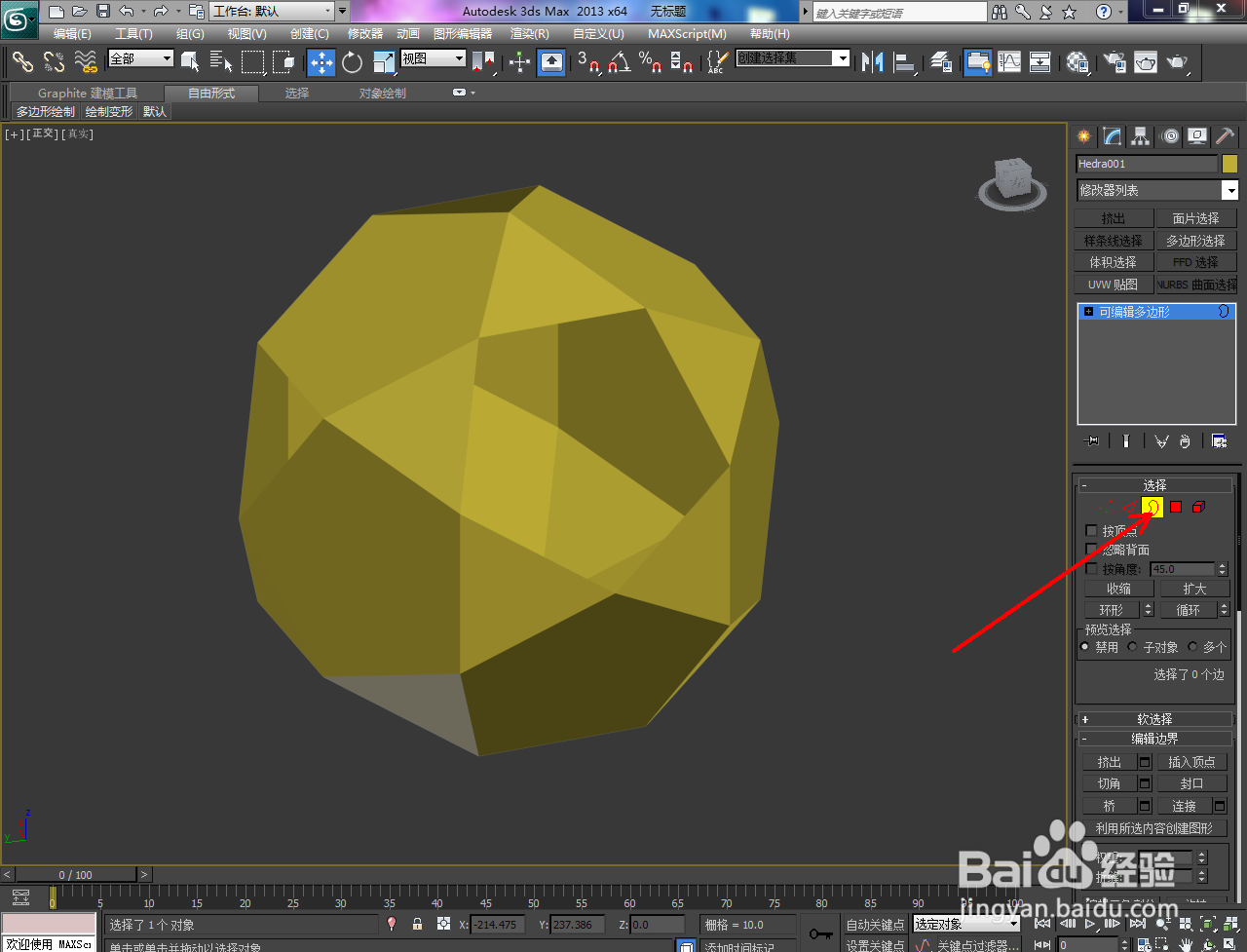Screen dimensions: 1247x952
Task: Open Render Setup from the toolbar
Action: 1115,62
